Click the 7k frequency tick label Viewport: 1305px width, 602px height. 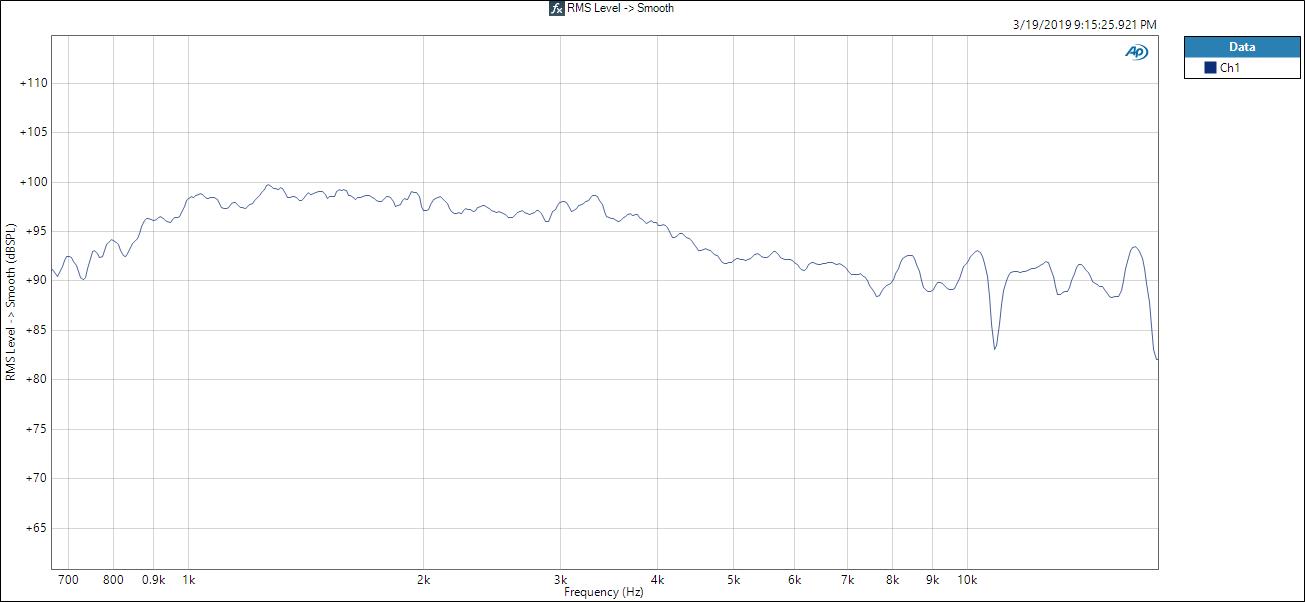pos(847,579)
